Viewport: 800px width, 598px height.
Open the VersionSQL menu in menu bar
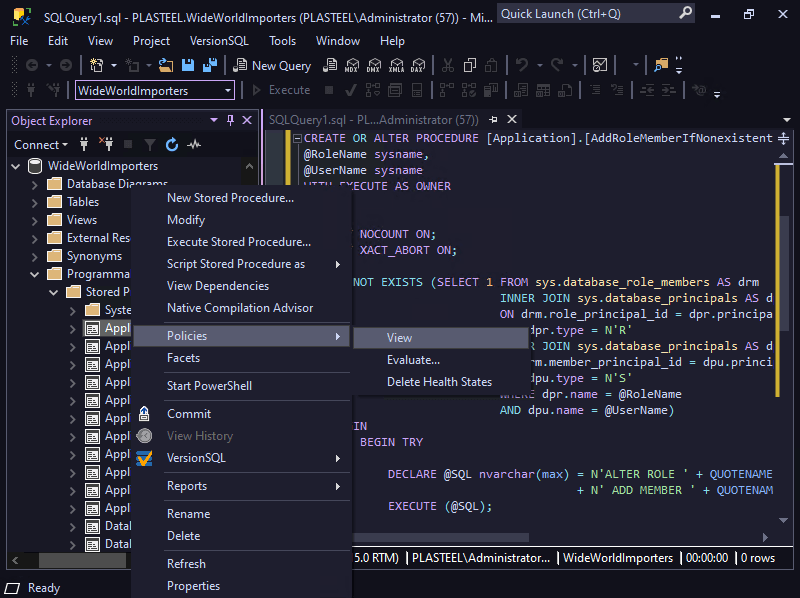(x=219, y=41)
